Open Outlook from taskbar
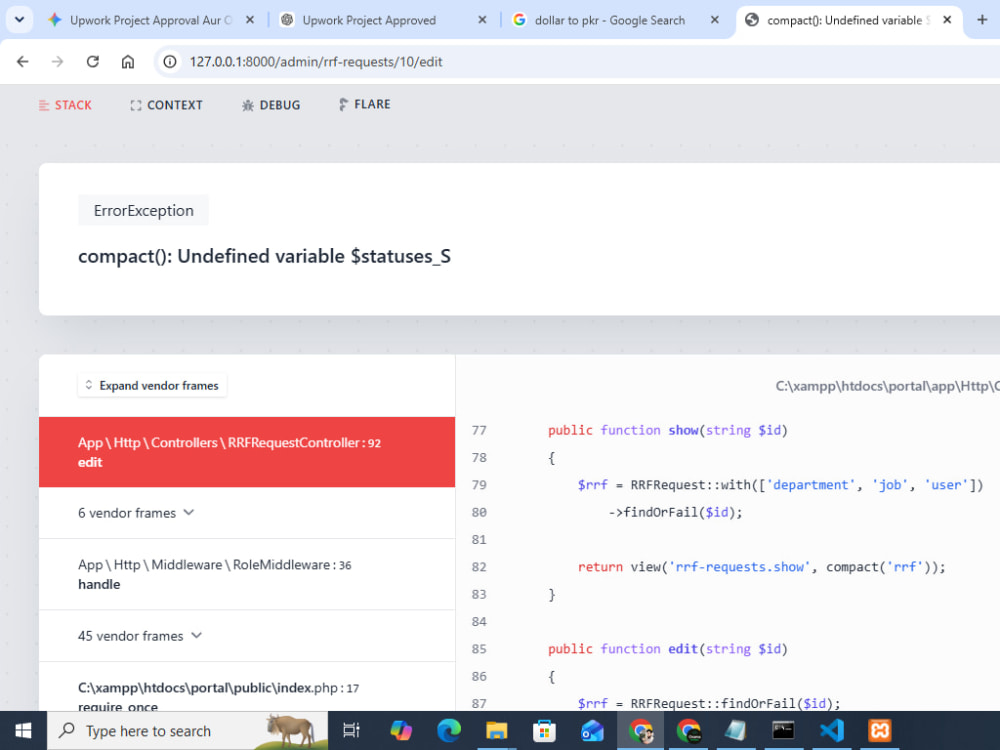This screenshot has height=750, width=1000. pos(592,731)
